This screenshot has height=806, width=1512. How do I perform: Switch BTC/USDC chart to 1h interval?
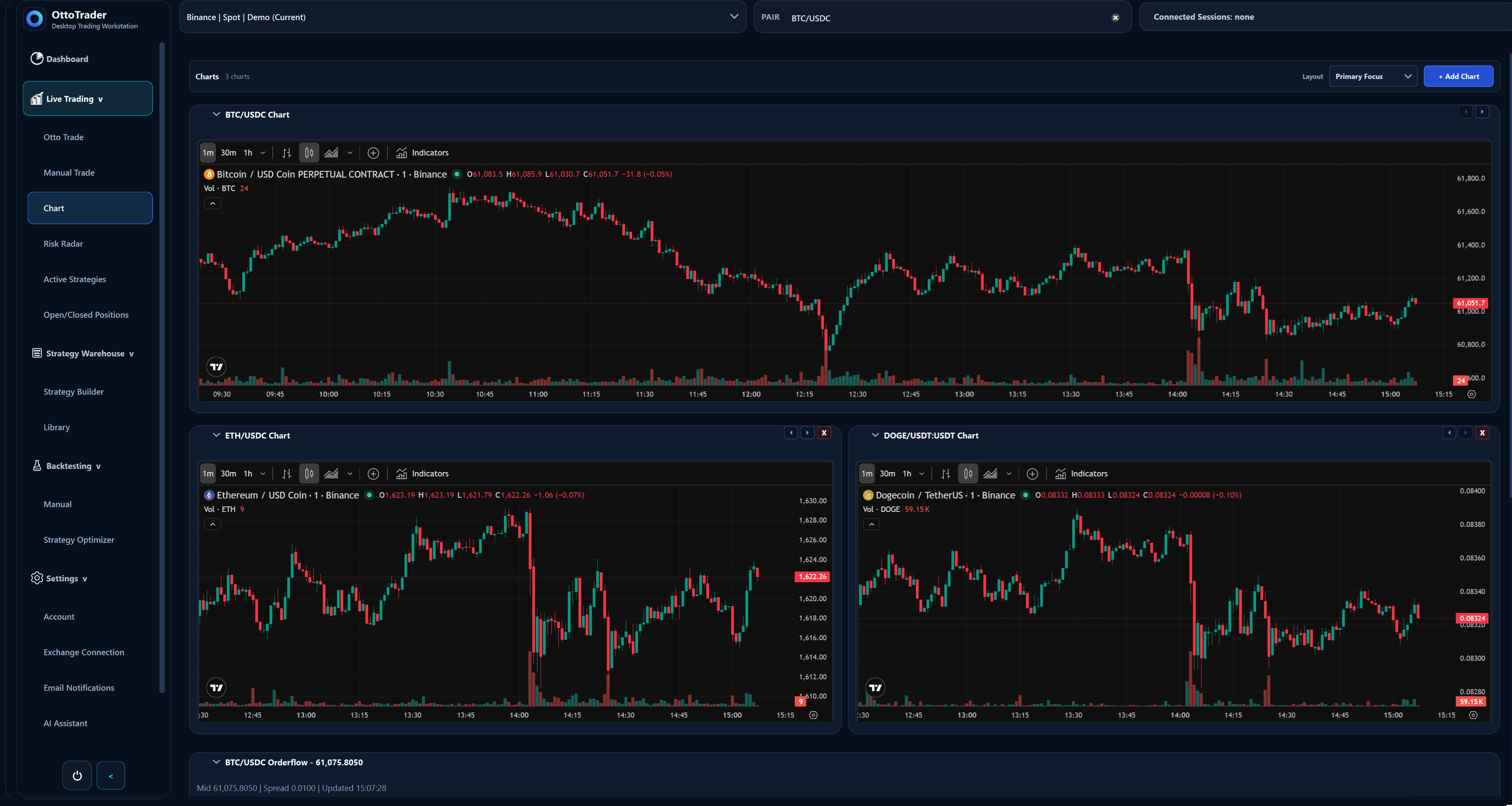248,153
